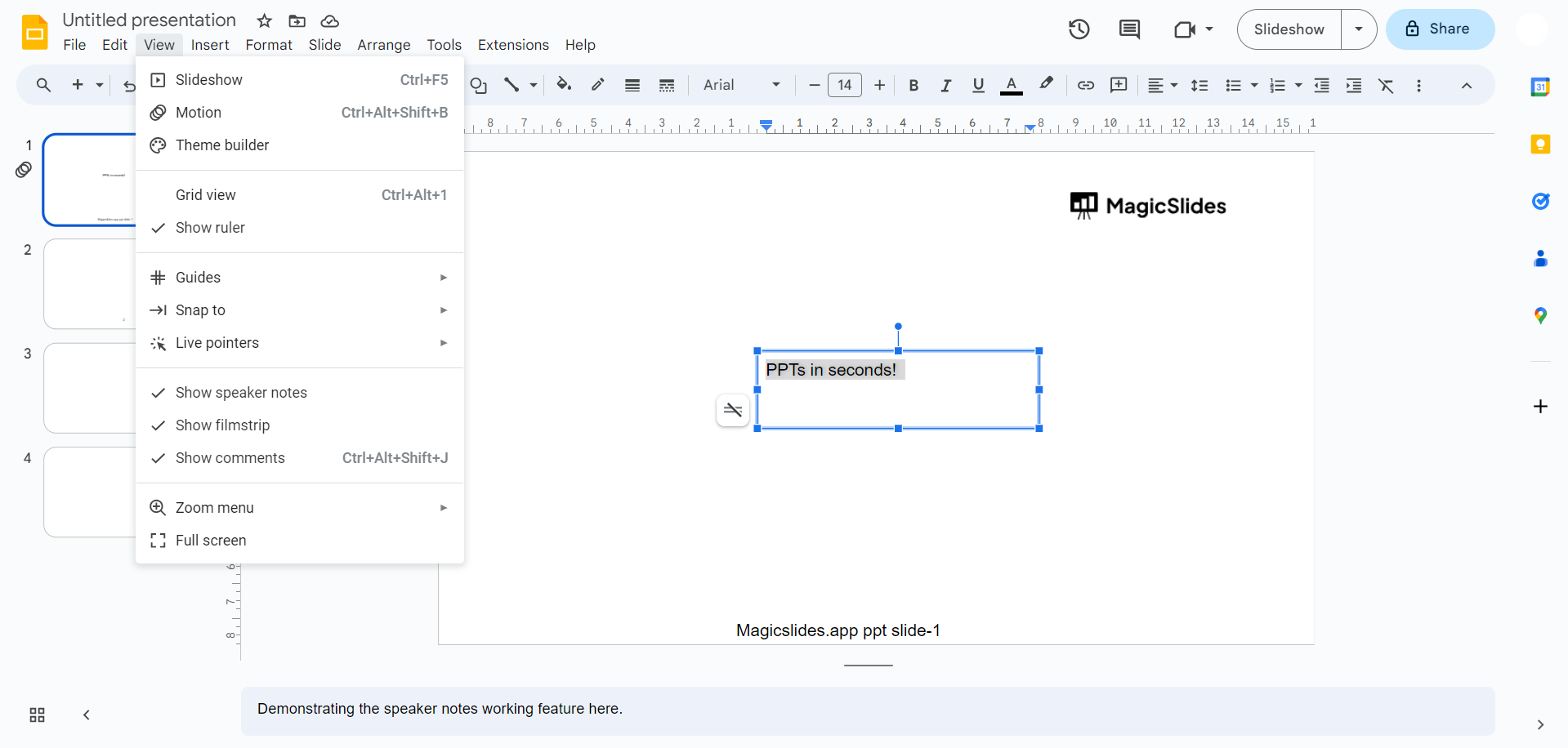Open version history clock icon
The image size is (1568, 748).
click(1079, 29)
